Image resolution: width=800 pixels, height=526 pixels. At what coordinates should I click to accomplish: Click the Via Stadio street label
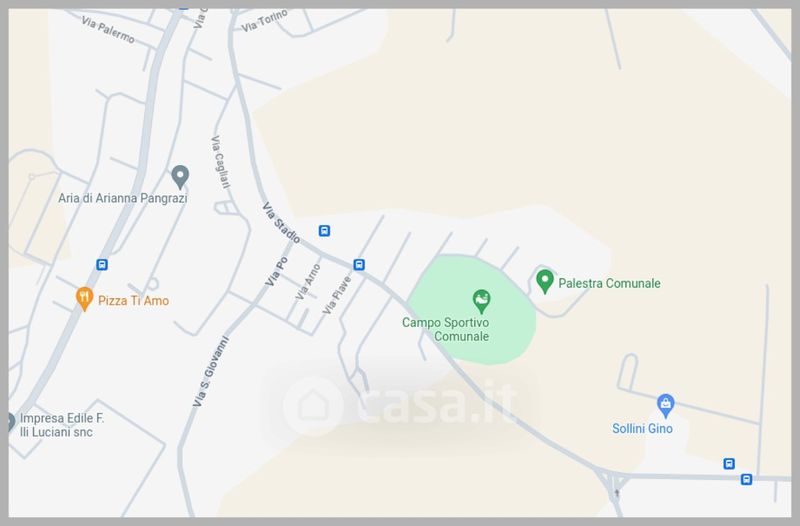[x=281, y=222]
